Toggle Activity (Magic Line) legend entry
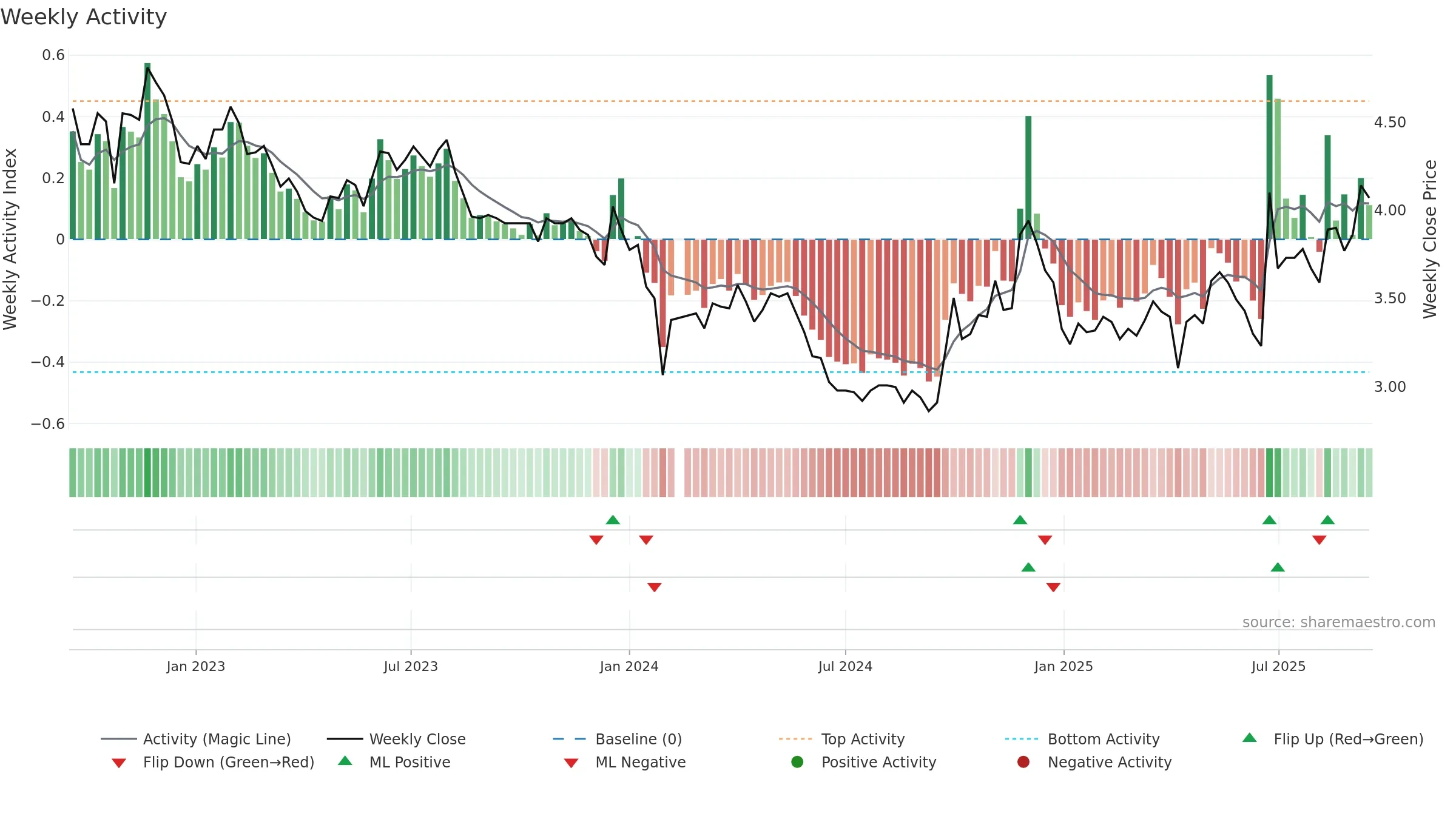The width and height of the screenshot is (1456, 819). [x=196, y=739]
